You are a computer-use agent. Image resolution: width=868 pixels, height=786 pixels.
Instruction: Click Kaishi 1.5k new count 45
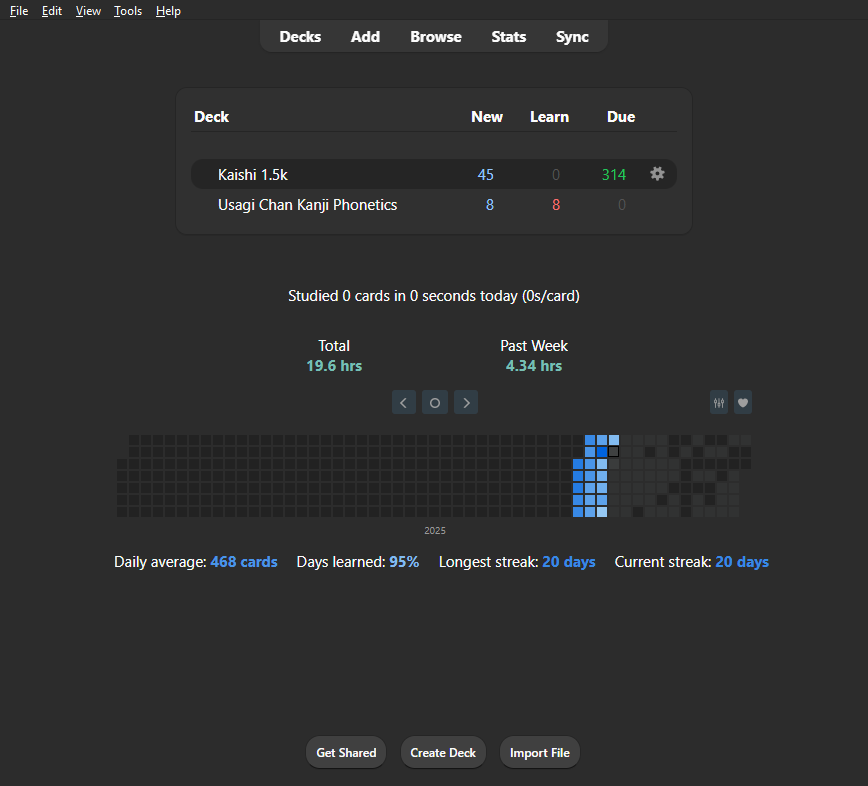pyautogui.click(x=485, y=174)
